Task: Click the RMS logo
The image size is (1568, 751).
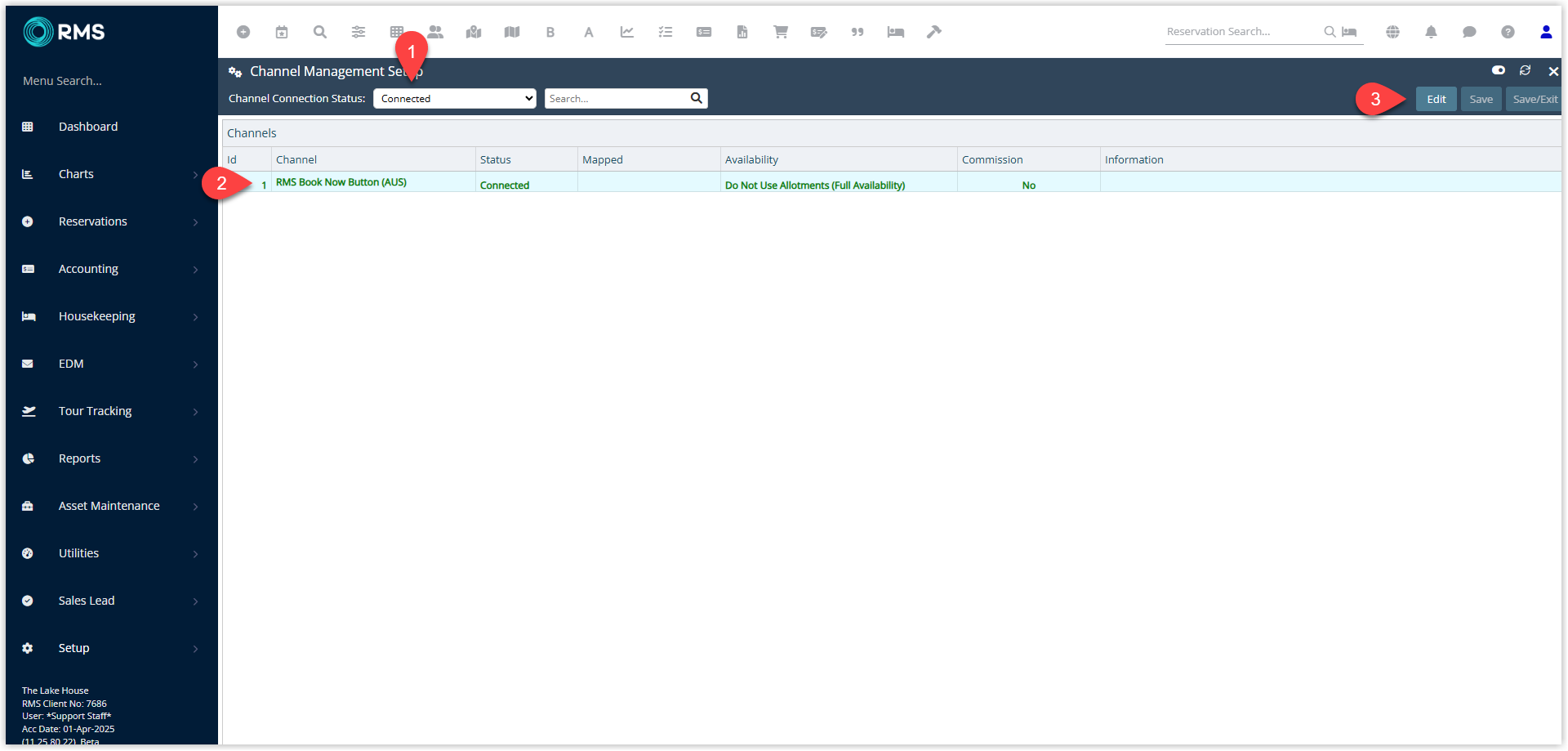Action: [x=64, y=32]
